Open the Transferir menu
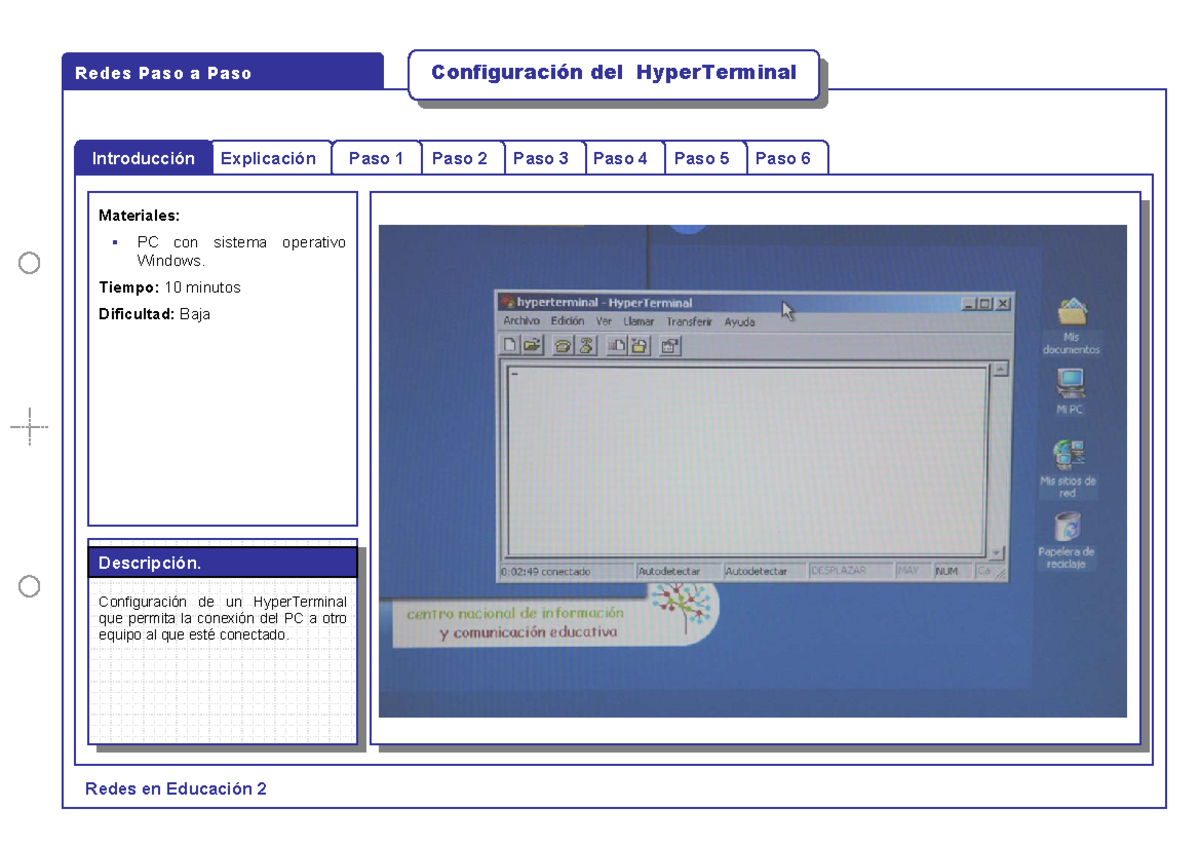The width and height of the screenshot is (1200, 848). click(x=690, y=322)
